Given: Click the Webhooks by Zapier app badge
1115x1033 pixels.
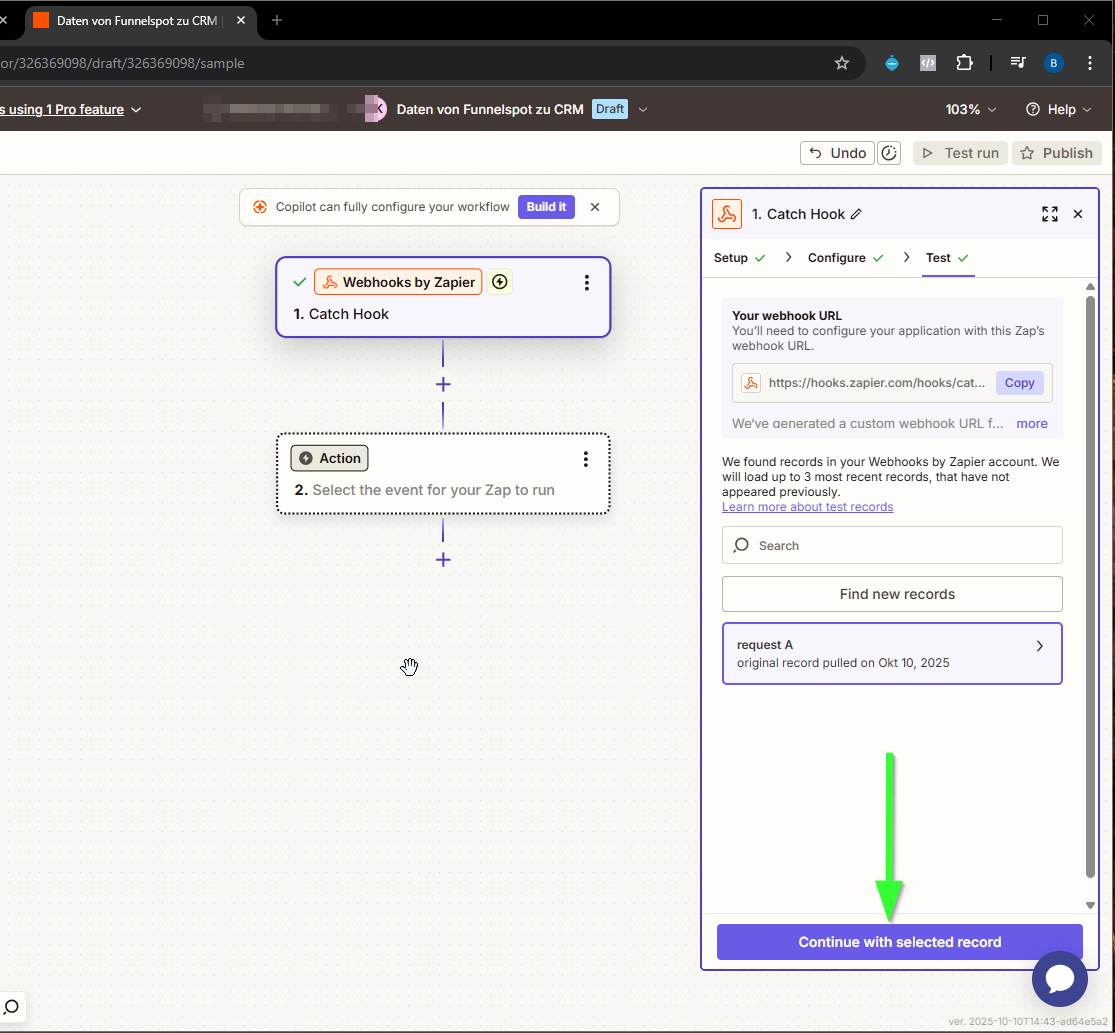Looking at the screenshot, I should point(398,282).
